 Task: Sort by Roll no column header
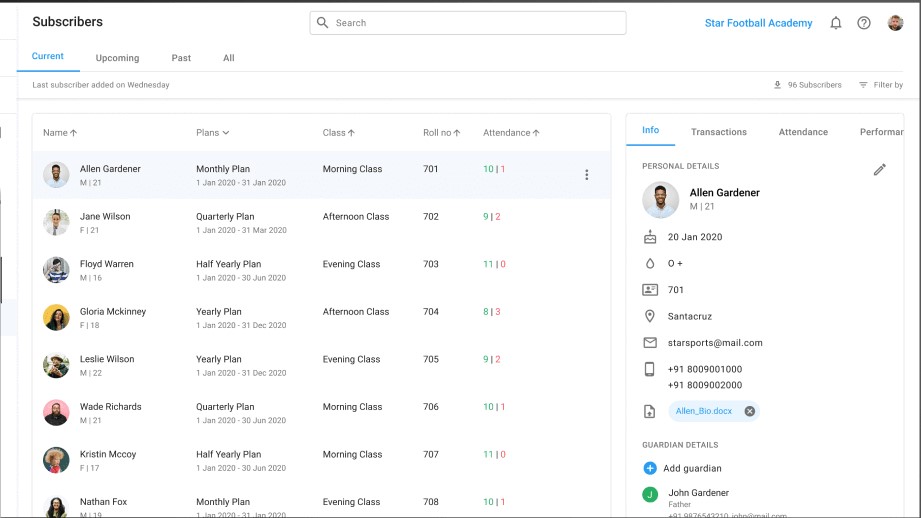(x=441, y=133)
